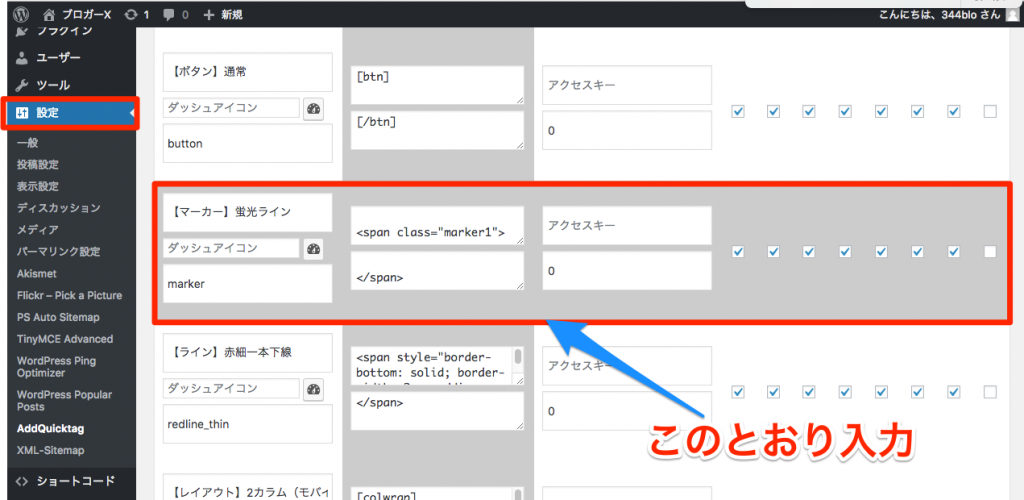Click the 【ライン】赤細一本下線 label field

(248, 352)
